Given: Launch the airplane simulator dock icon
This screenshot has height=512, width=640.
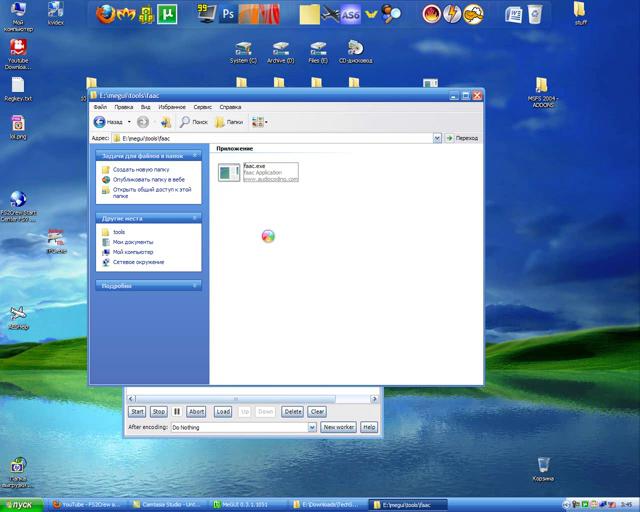Looking at the screenshot, I should [x=330, y=16].
